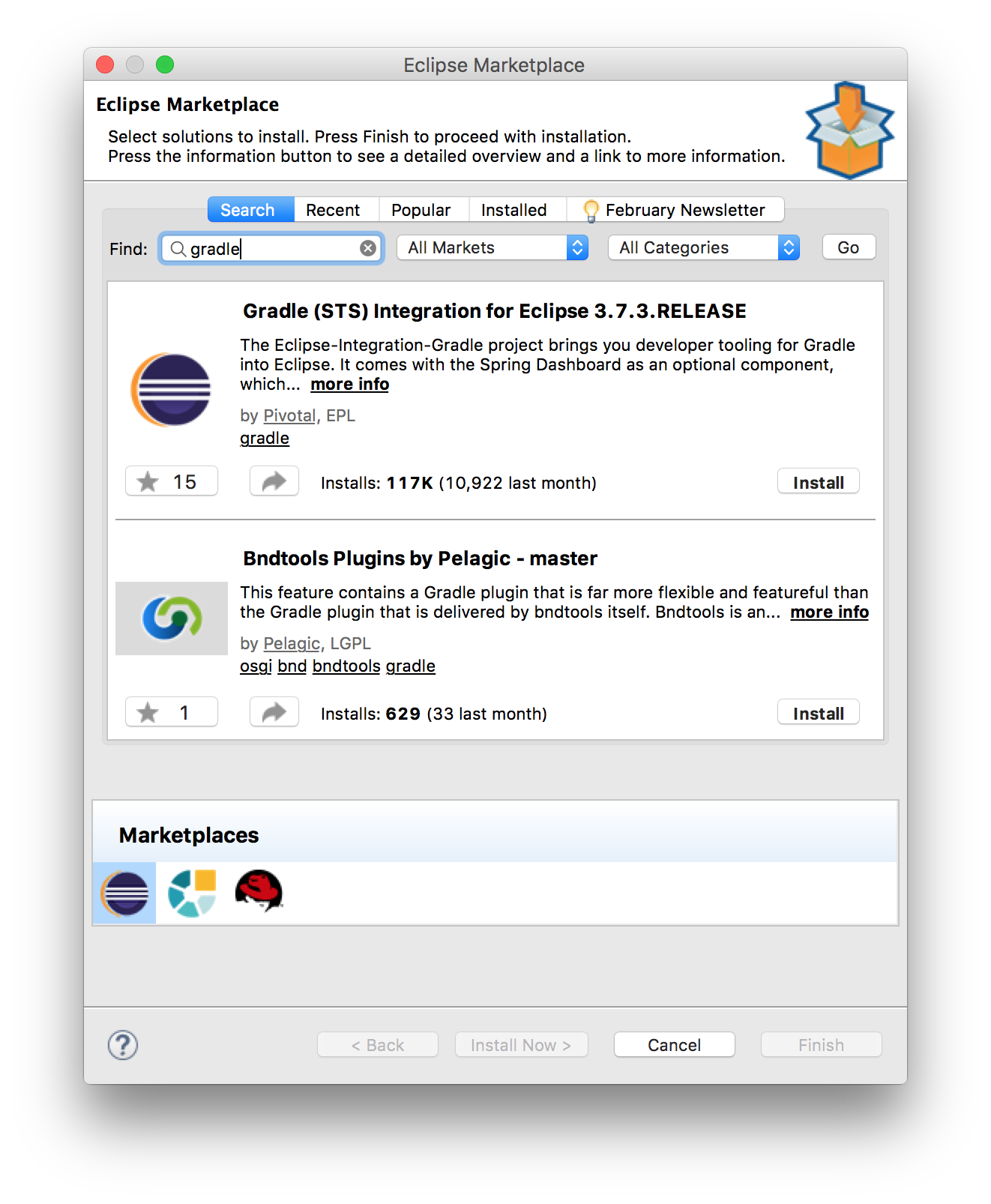Open more info for Bndtools Plugins
Screen dimensions: 991x1204
click(x=829, y=612)
